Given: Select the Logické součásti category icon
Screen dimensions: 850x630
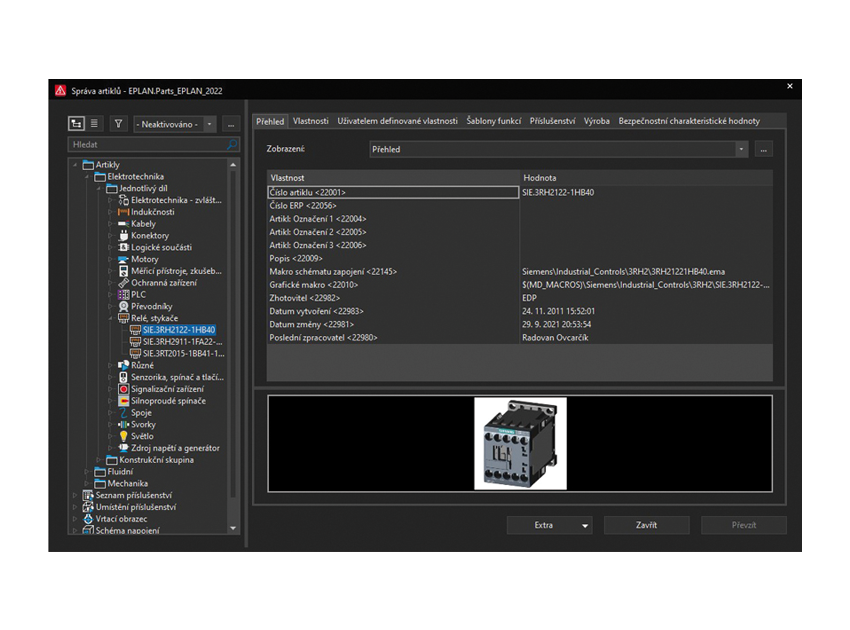Looking at the screenshot, I should (x=124, y=247).
